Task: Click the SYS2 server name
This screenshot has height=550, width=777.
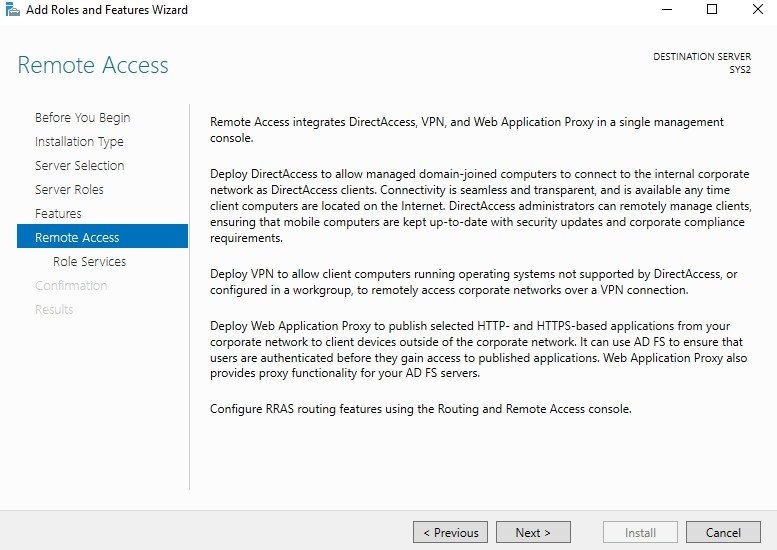Action: tap(740, 69)
